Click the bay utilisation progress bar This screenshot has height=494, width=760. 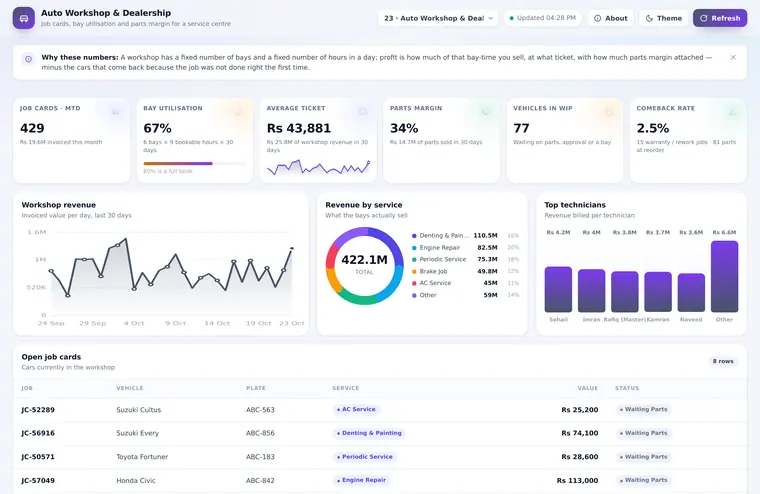coord(194,163)
